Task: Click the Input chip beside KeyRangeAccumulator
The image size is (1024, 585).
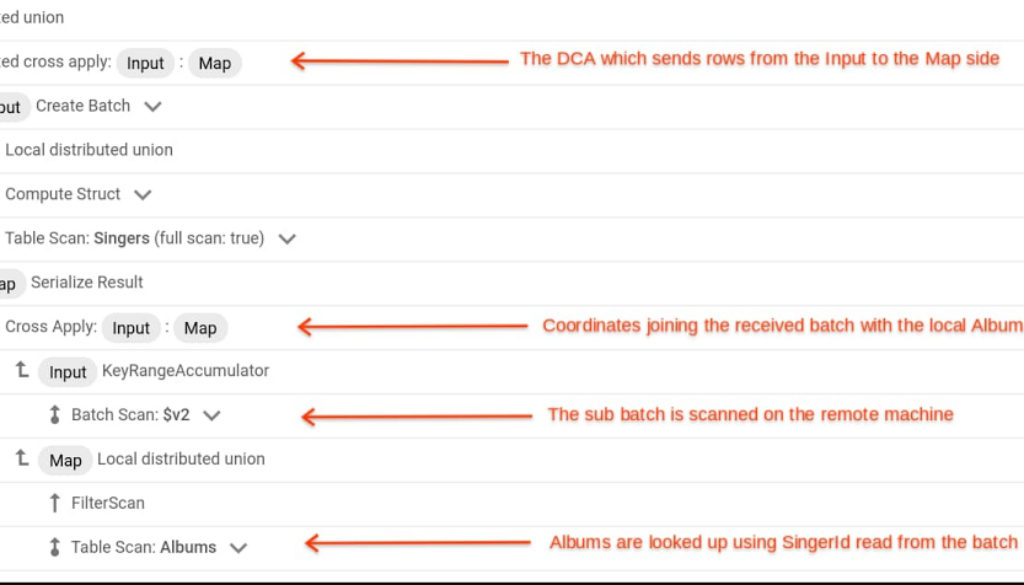Action: tap(68, 372)
